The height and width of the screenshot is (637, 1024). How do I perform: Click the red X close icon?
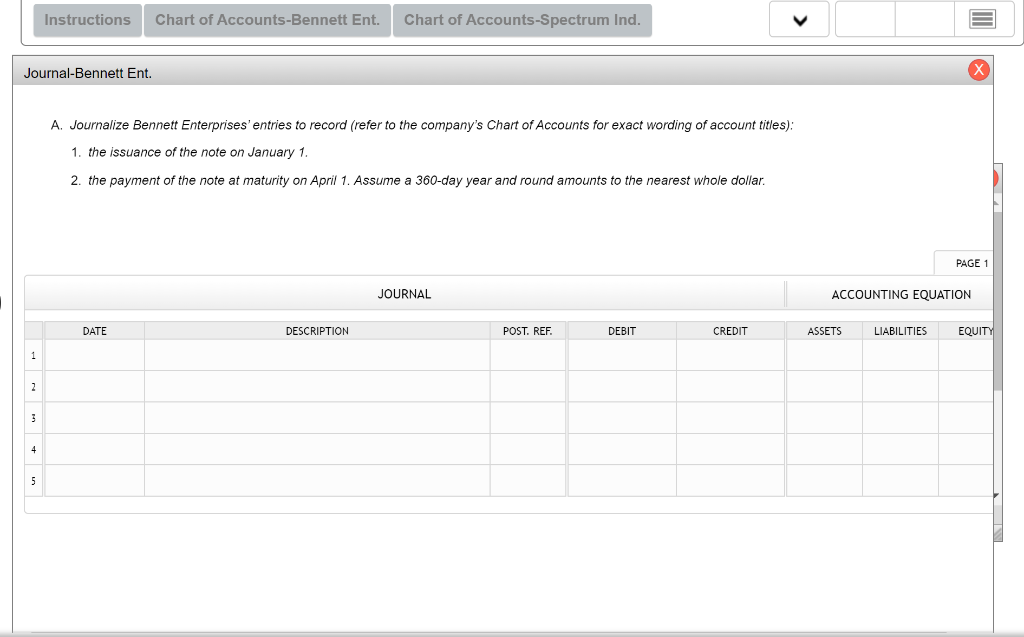tap(979, 69)
